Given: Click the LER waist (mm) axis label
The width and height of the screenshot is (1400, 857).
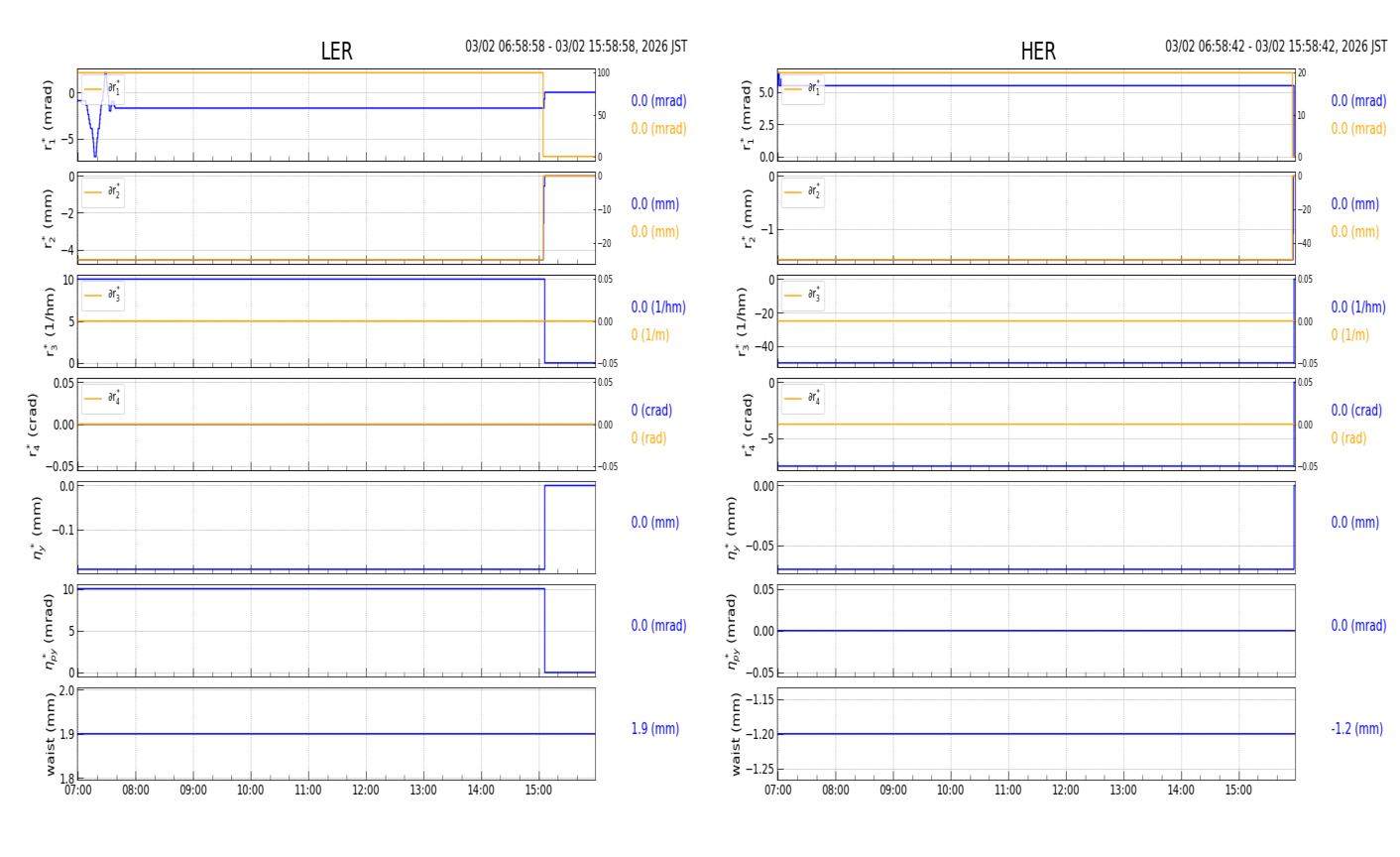Looking at the screenshot, I should click(50, 734).
